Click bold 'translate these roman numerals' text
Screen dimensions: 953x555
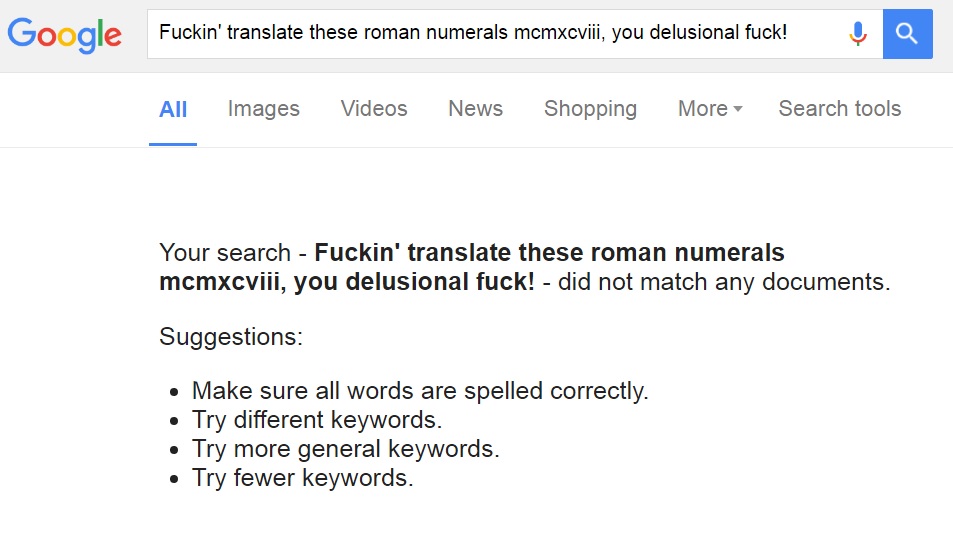596,252
